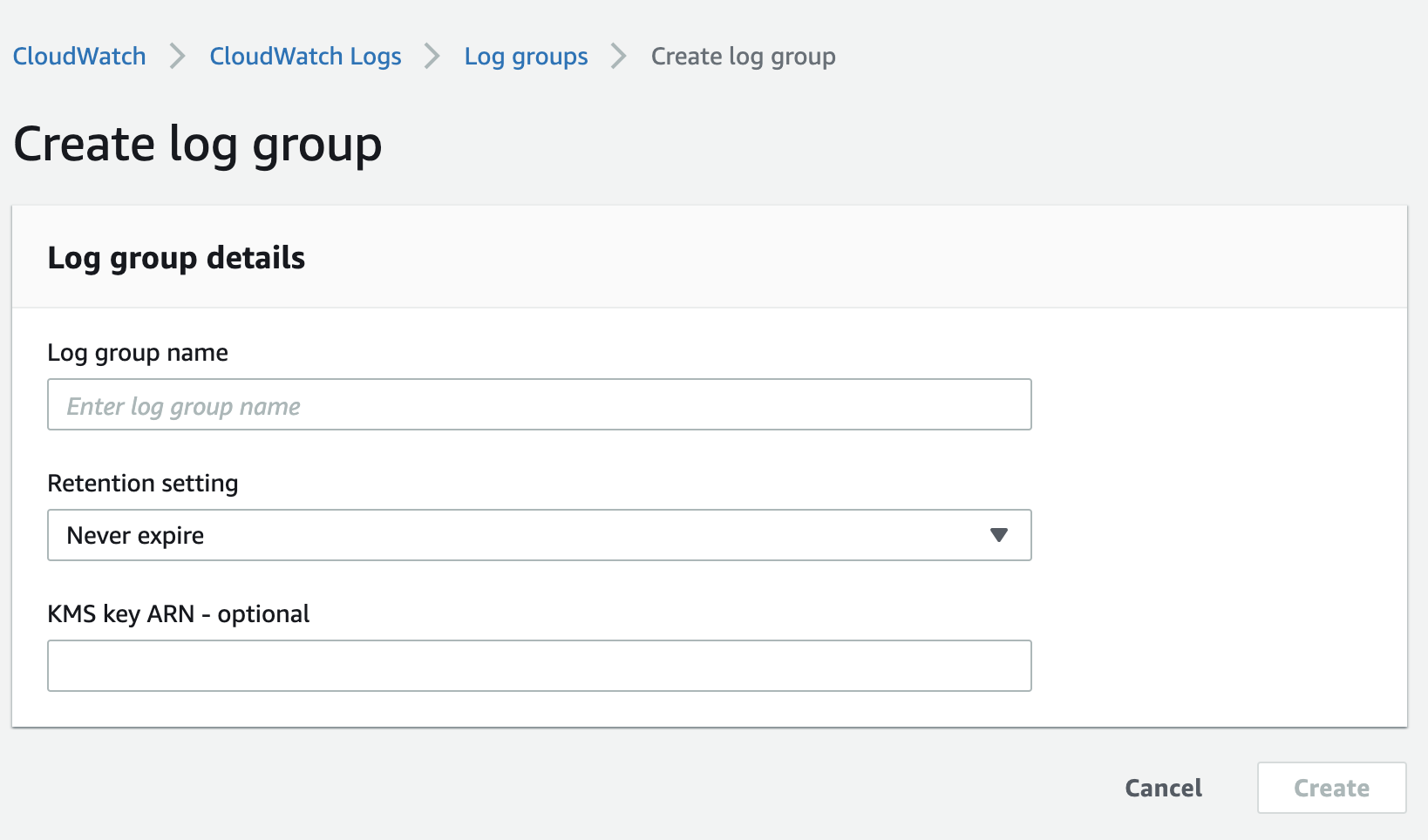Click chevron separator after Log groups

pos(619,57)
